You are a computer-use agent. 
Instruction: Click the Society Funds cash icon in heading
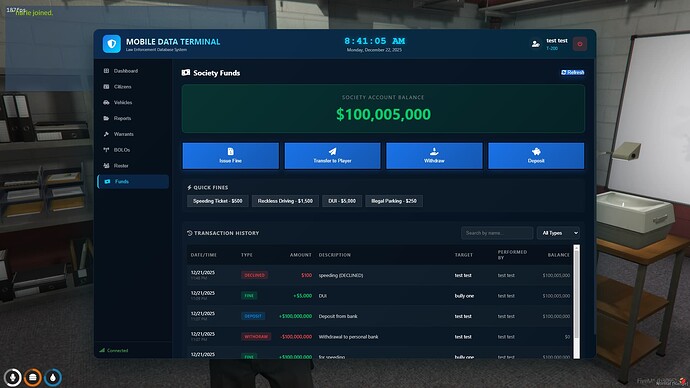tap(186, 73)
